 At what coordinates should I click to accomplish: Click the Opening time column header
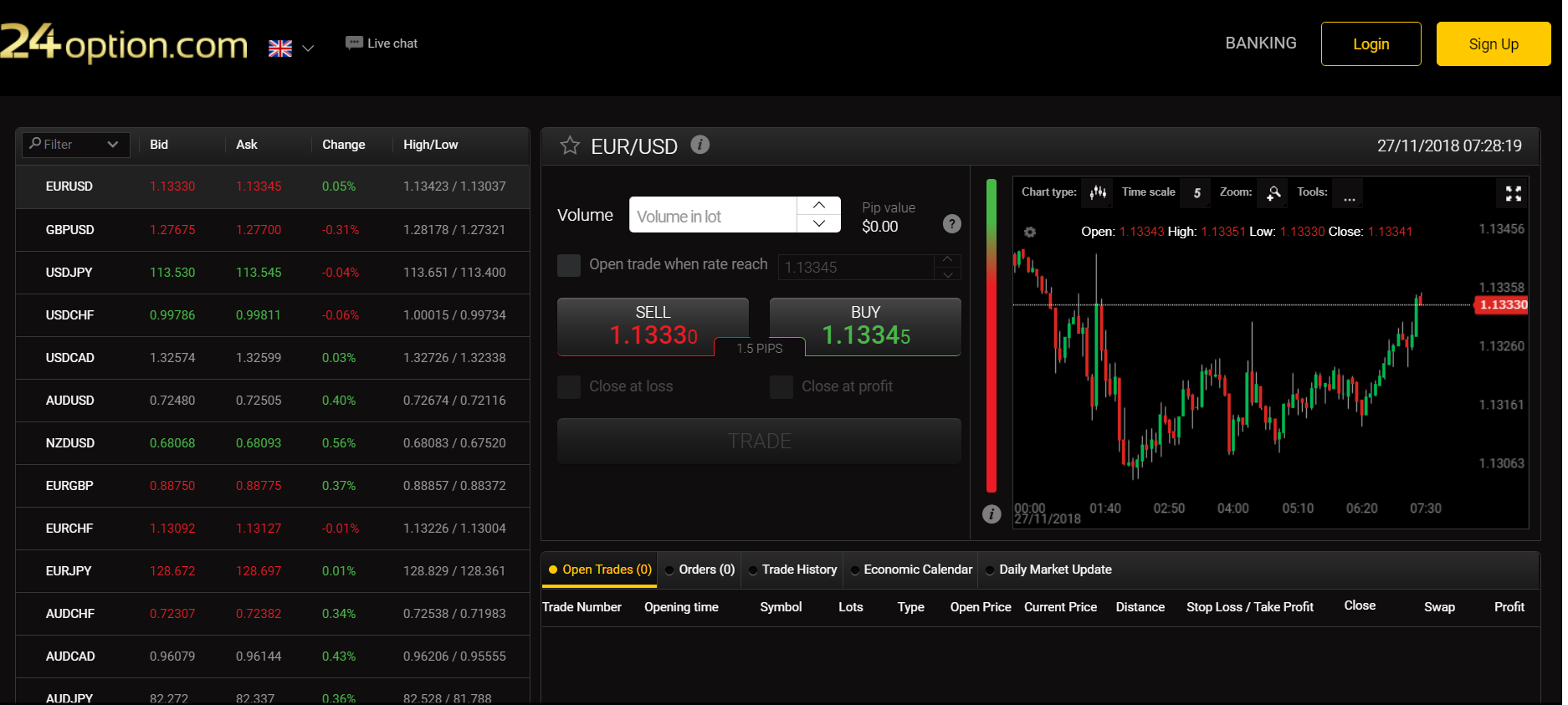681,607
